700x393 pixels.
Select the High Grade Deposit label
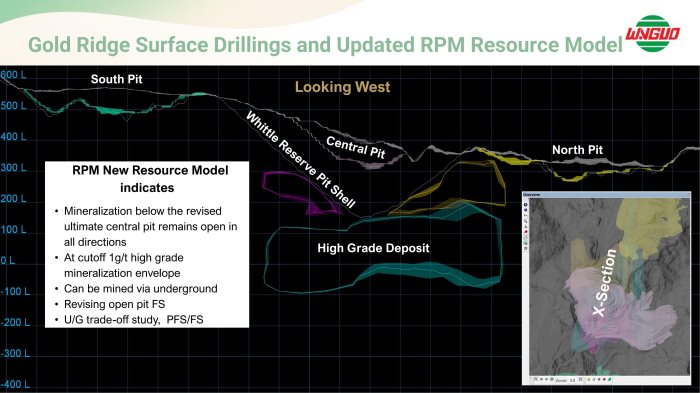[x=373, y=248]
